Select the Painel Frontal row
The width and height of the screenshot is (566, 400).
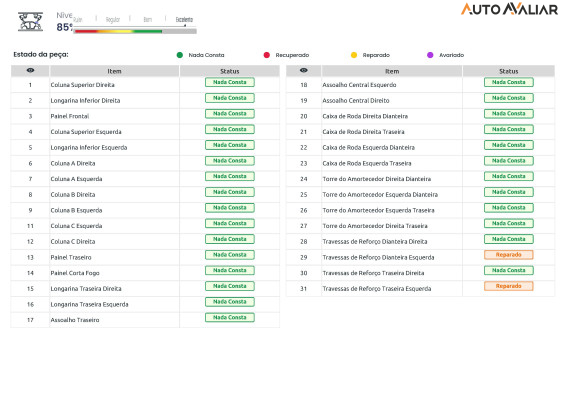145,116
